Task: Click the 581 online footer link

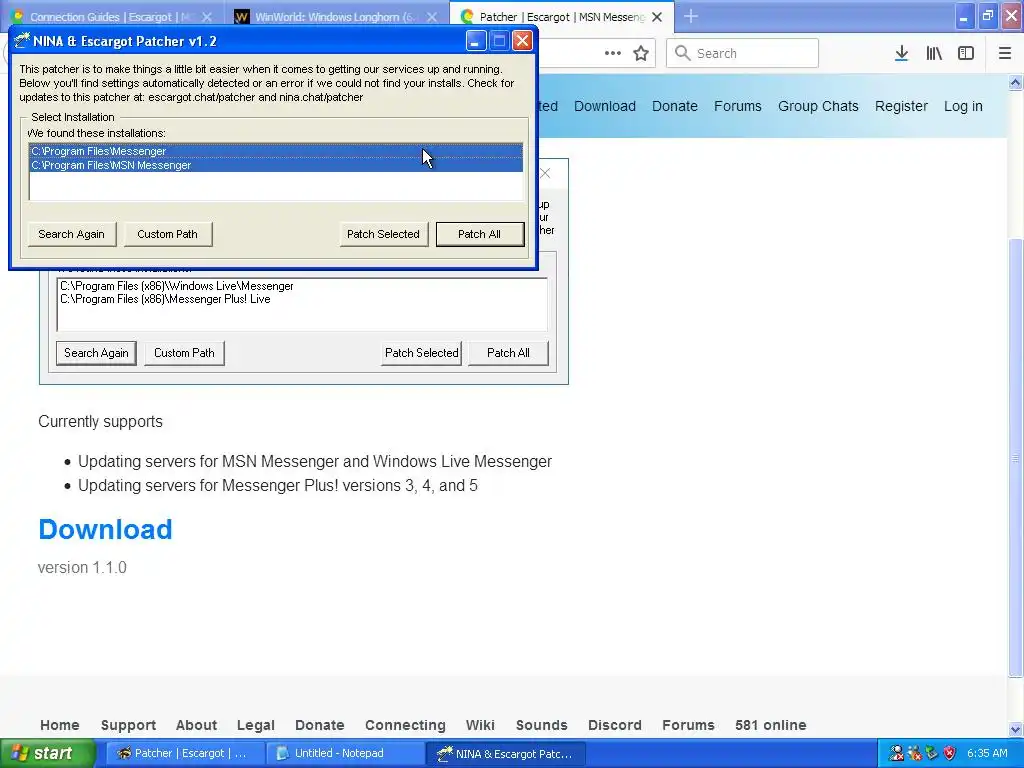Action: click(x=771, y=725)
